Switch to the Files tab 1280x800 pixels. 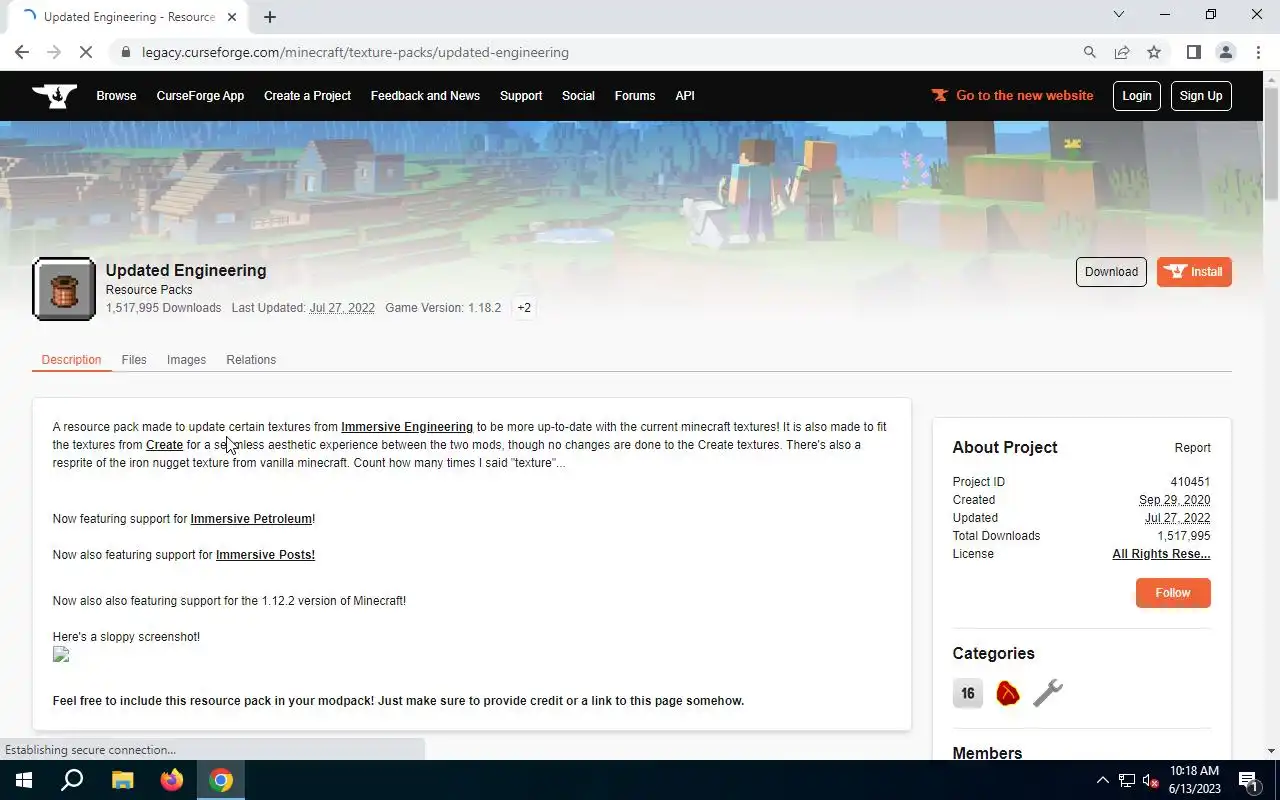pos(134,360)
